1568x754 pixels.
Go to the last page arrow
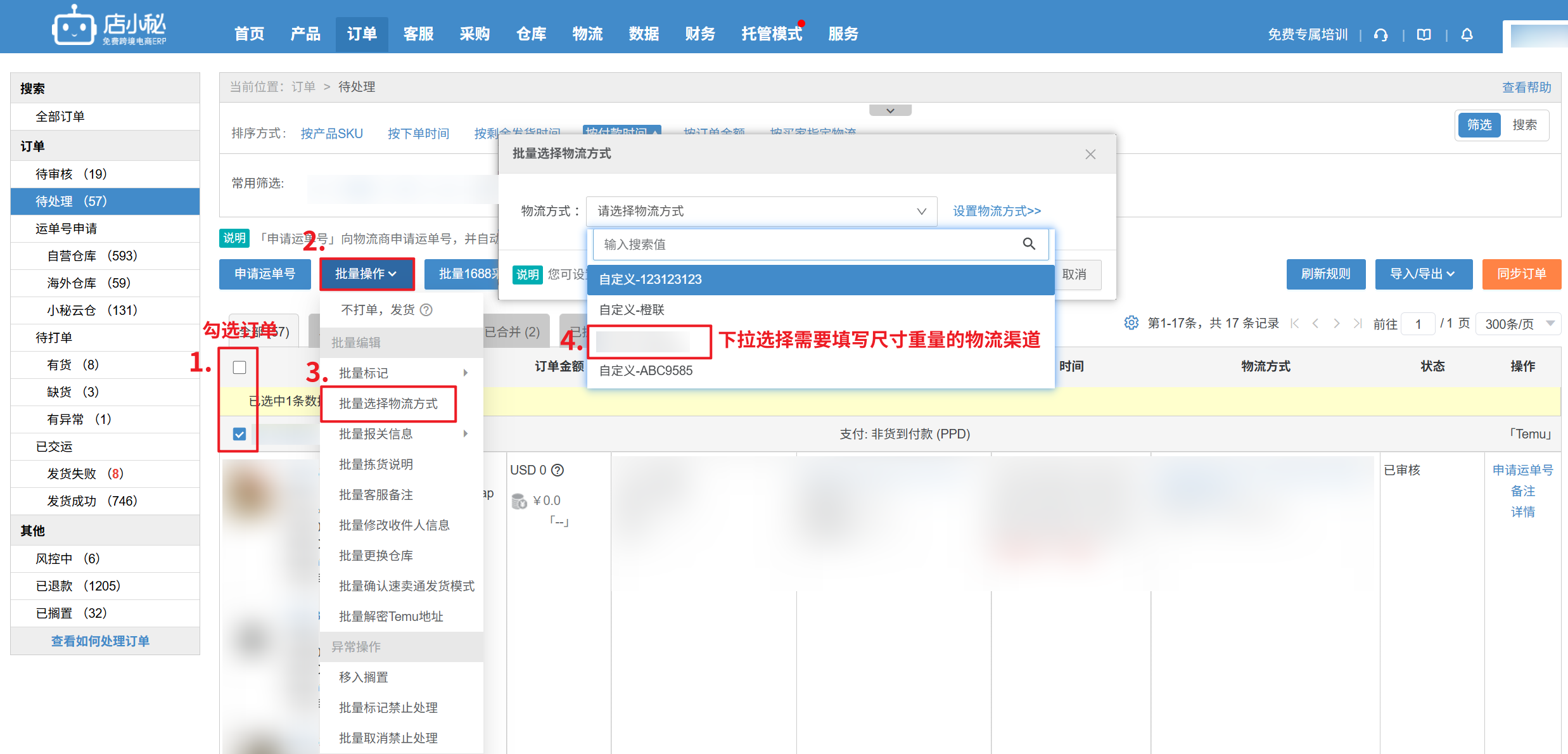click(1357, 323)
